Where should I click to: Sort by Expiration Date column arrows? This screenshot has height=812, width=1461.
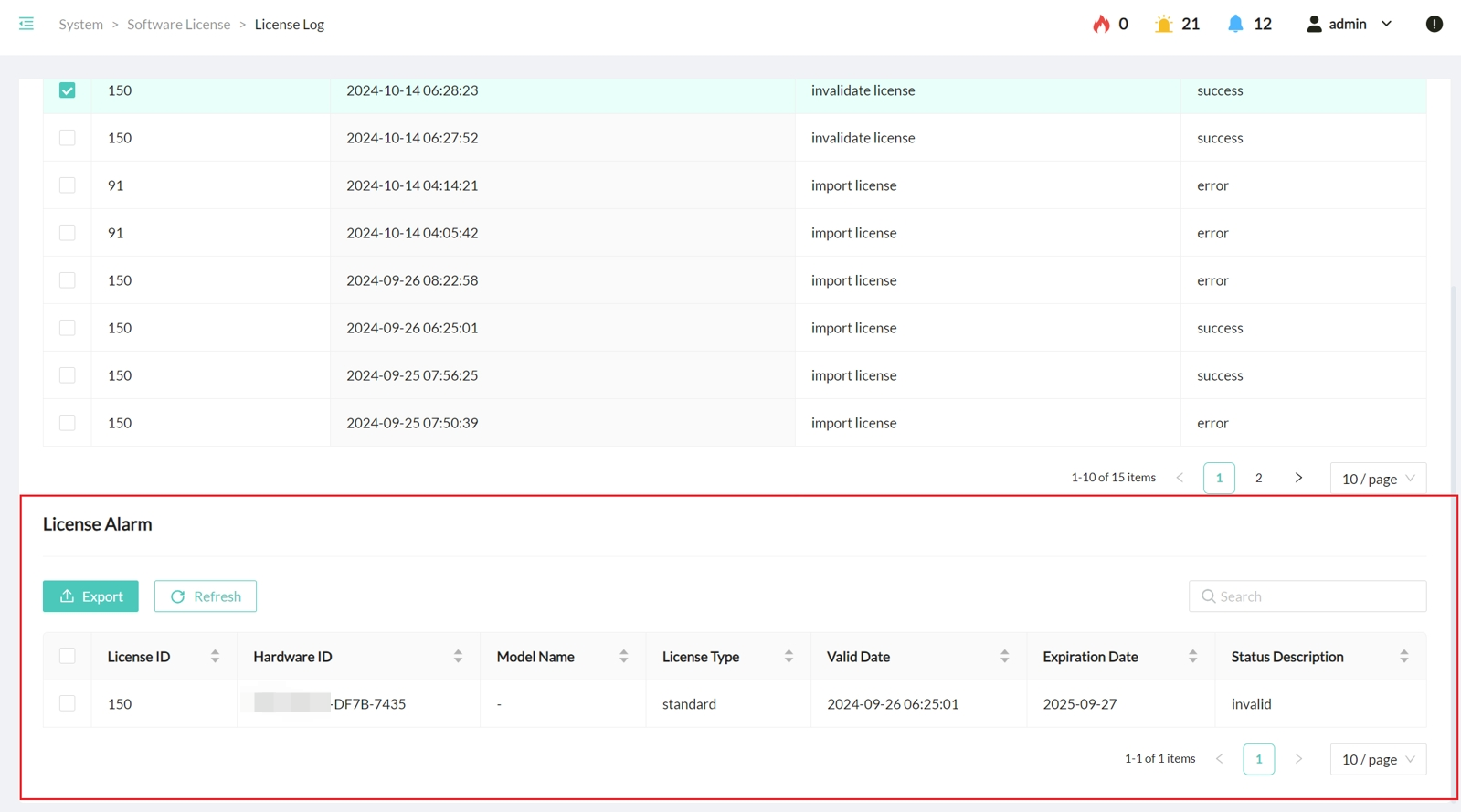(x=1192, y=657)
